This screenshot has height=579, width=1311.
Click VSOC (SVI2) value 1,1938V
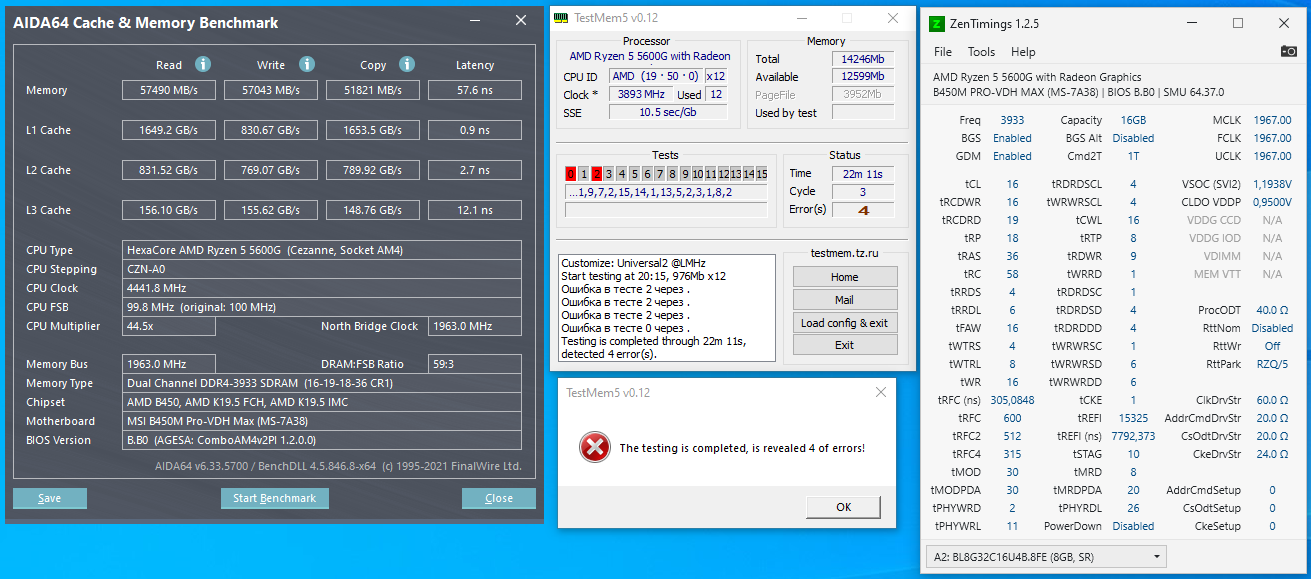[1272, 184]
